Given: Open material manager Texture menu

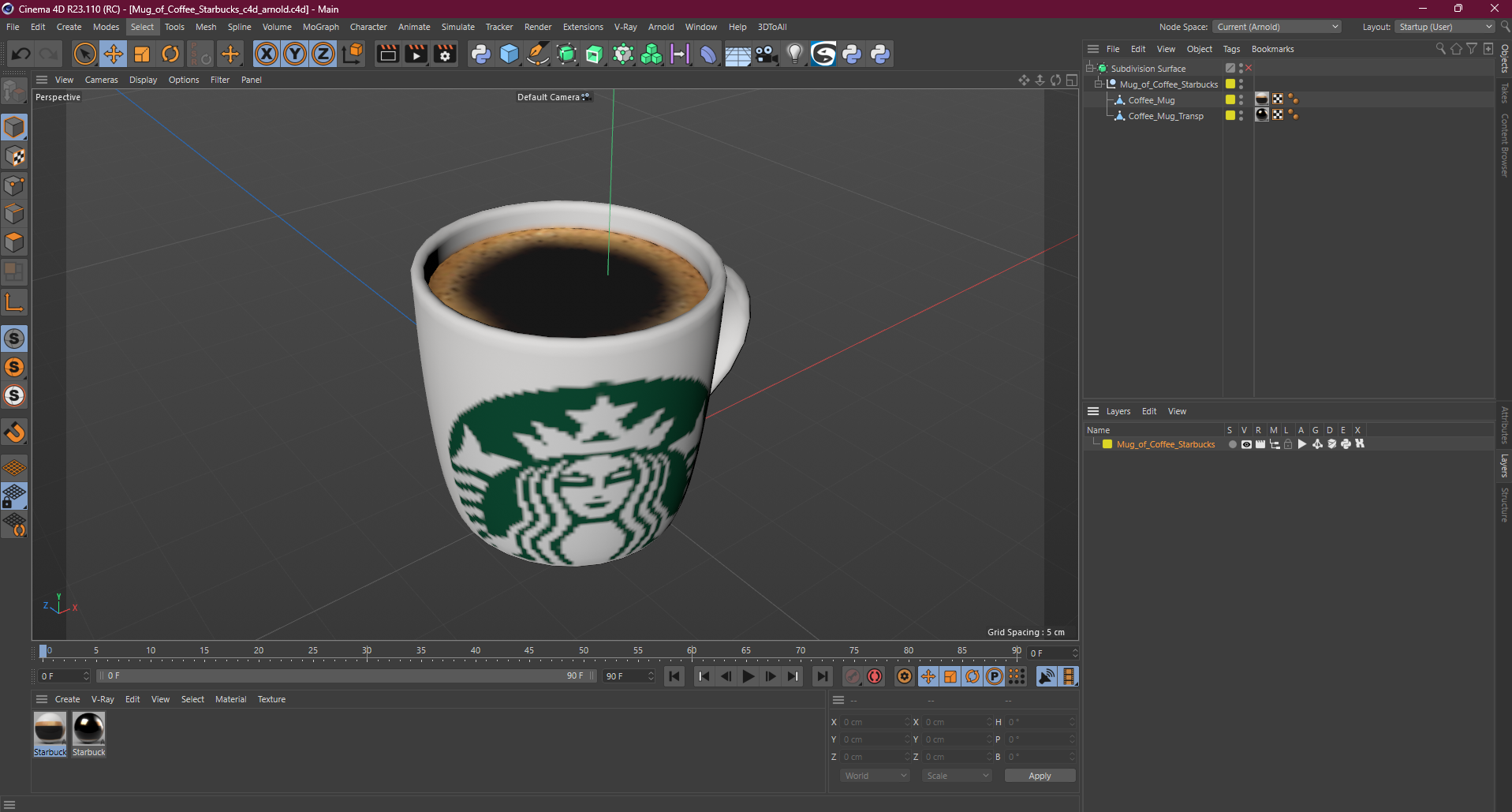Looking at the screenshot, I should coord(271,699).
